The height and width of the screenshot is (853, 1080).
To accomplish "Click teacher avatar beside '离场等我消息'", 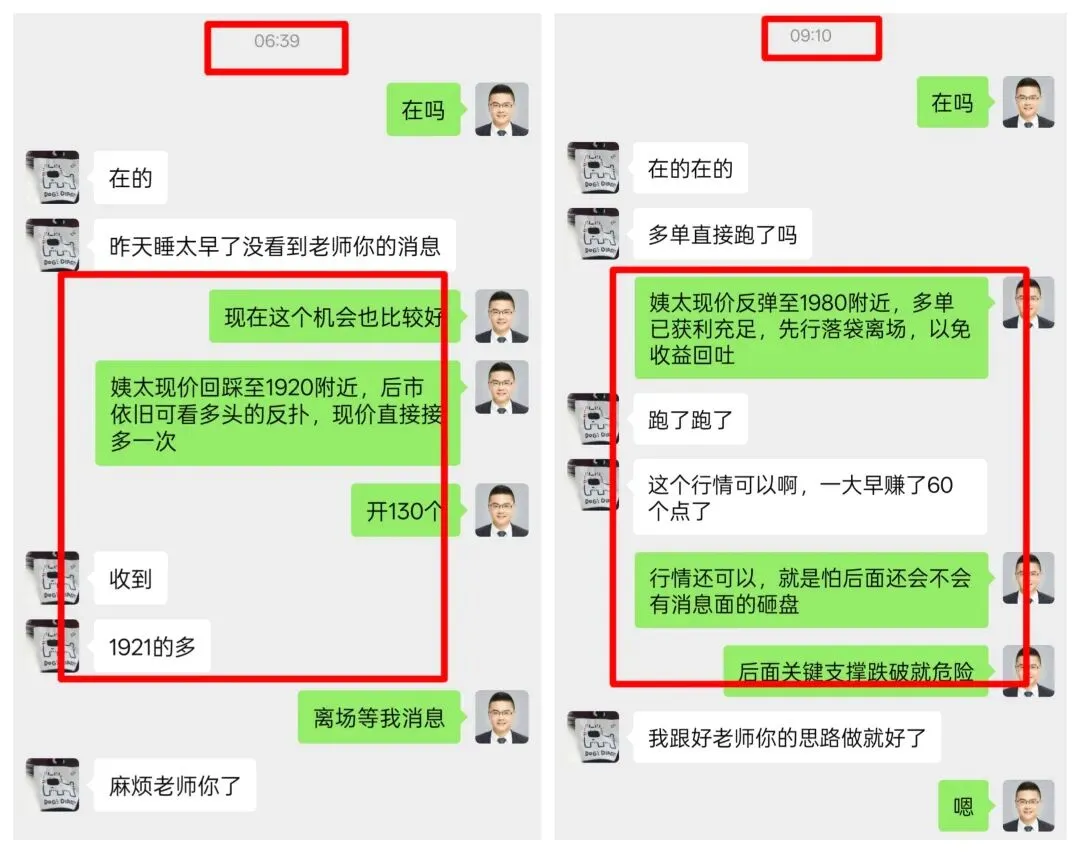I will pyautogui.click(x=502, y=717).
